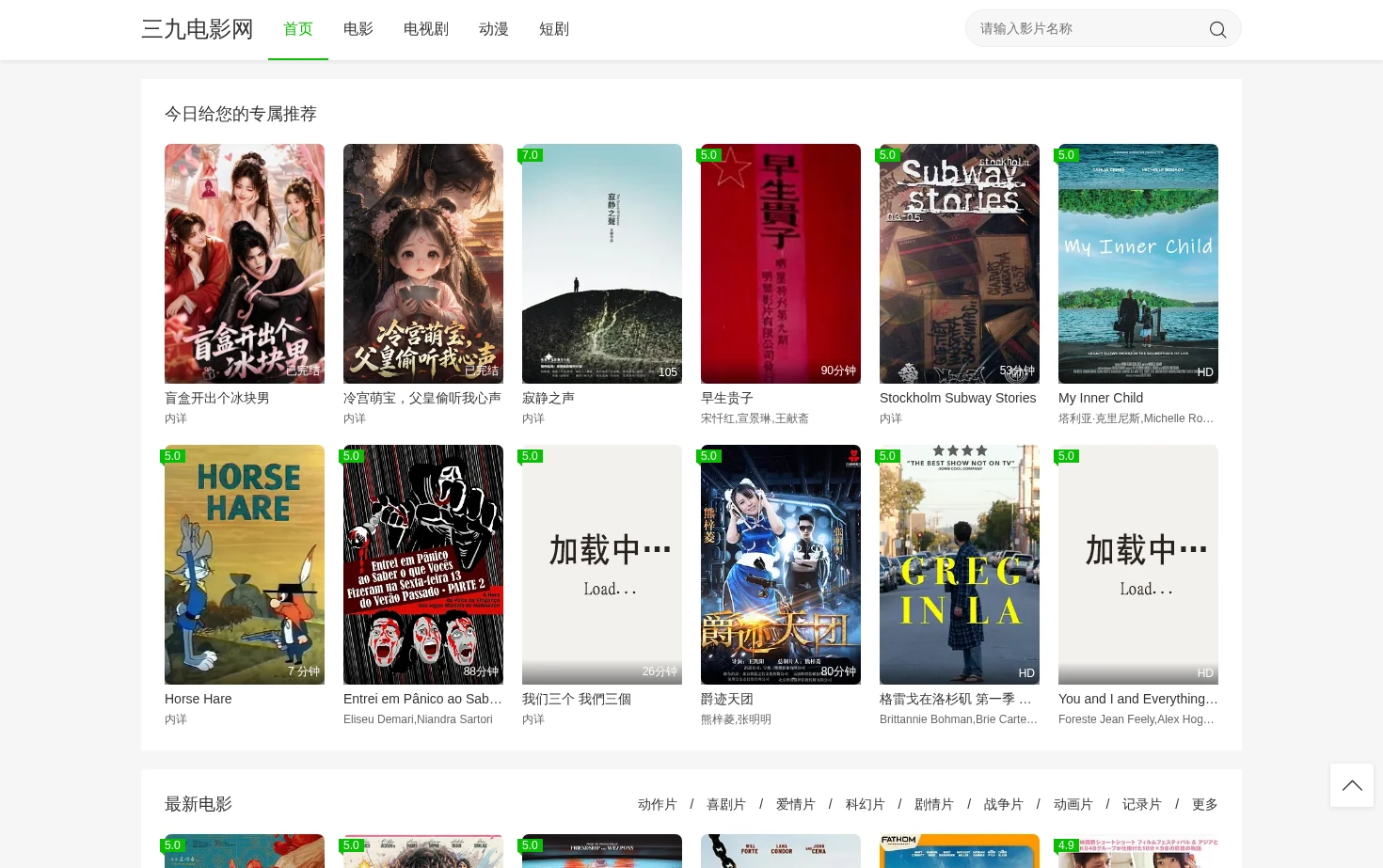Open the loading poster for 我们三个

(602, 564)
